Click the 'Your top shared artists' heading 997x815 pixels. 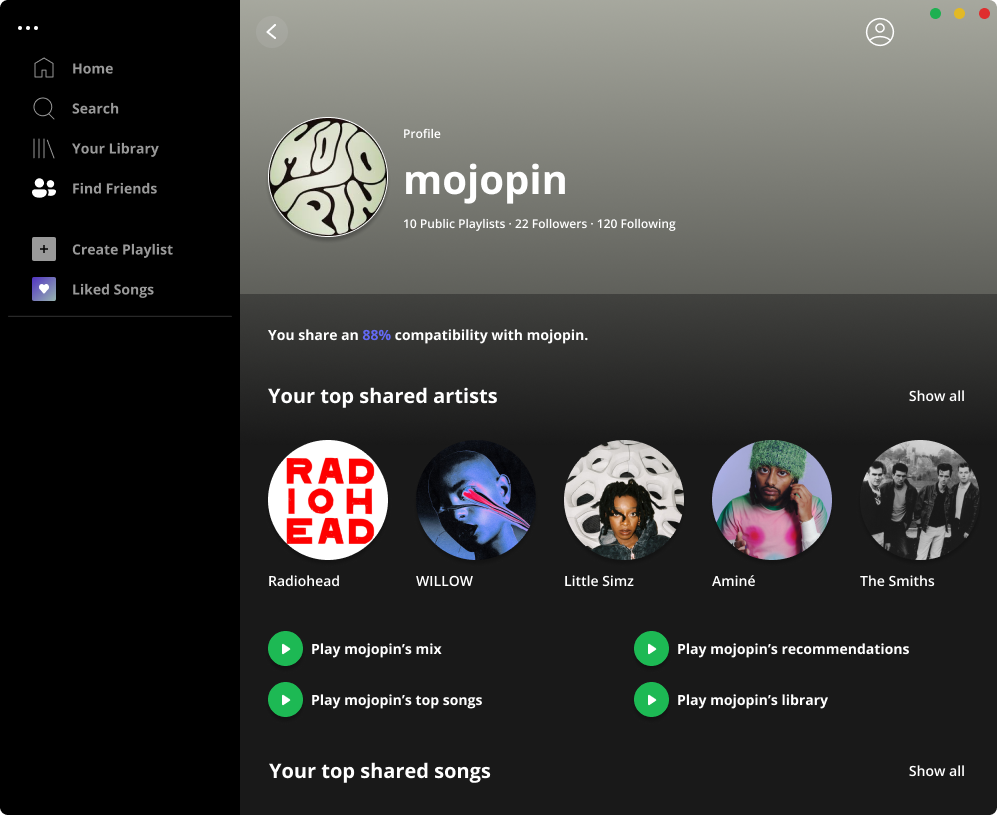click(x=383, y=396)
